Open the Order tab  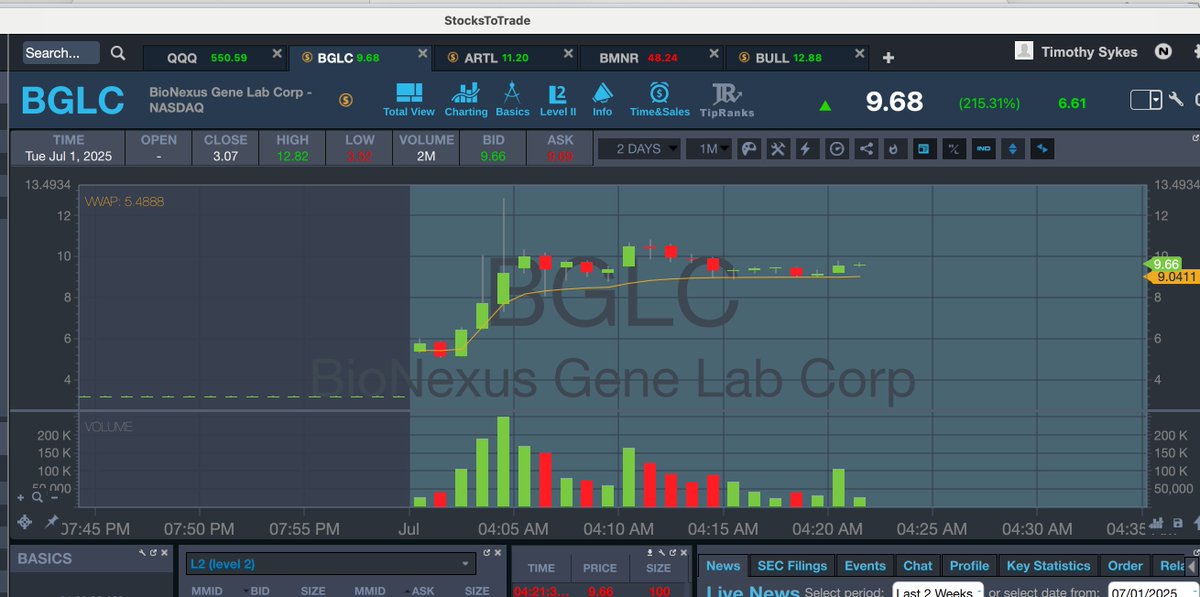coord(1125,565)
